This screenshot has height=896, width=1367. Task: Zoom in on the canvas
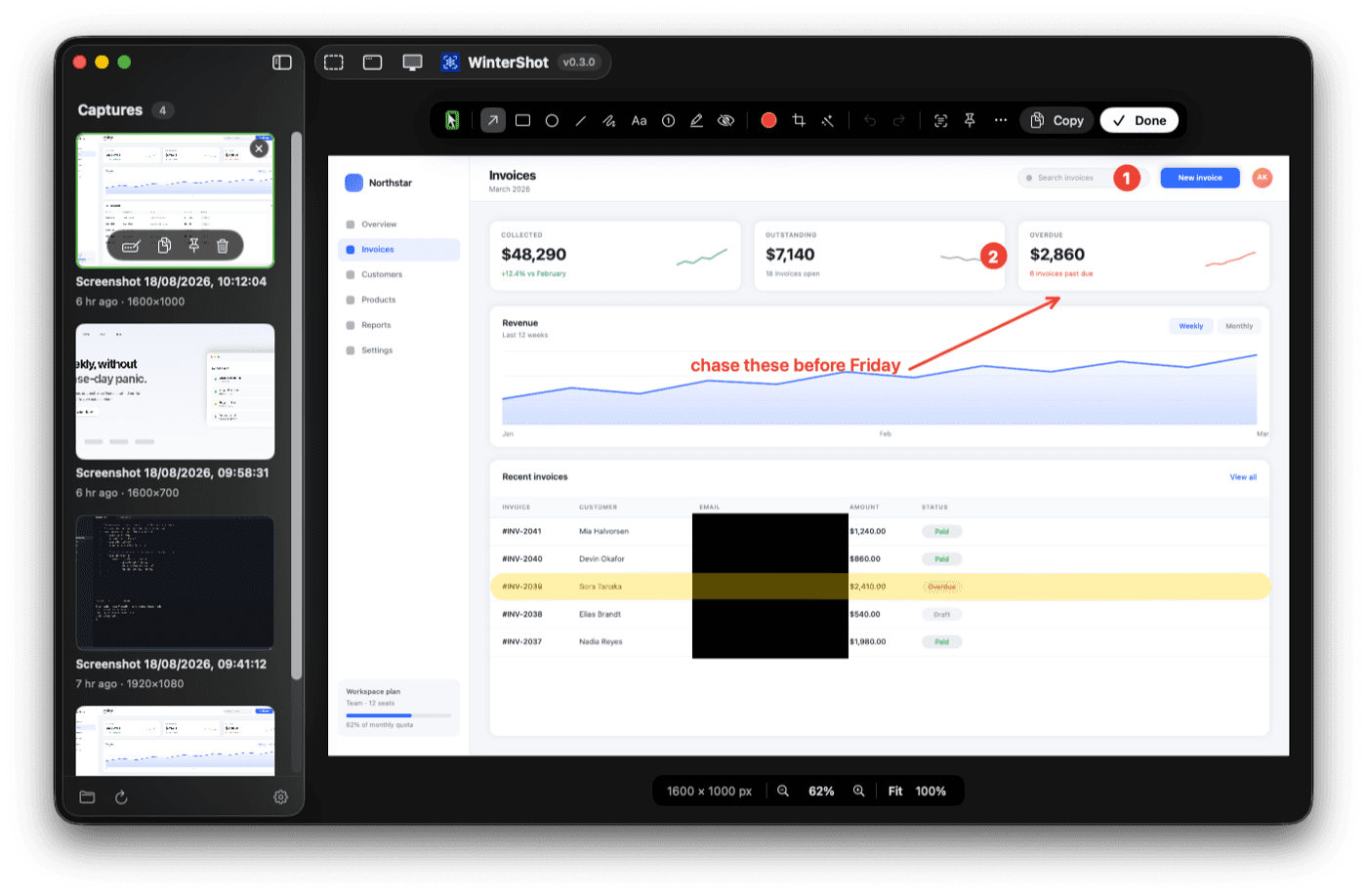point(859,791)
